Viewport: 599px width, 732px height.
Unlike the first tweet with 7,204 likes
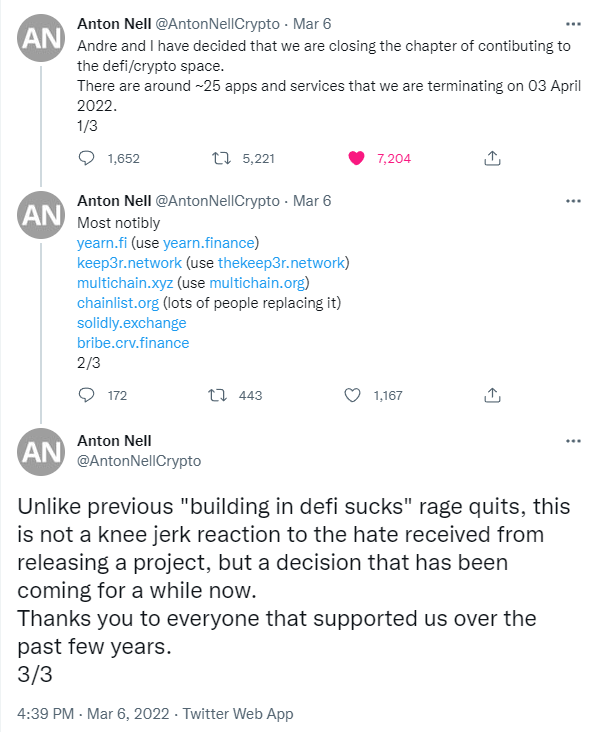point(356,158)
